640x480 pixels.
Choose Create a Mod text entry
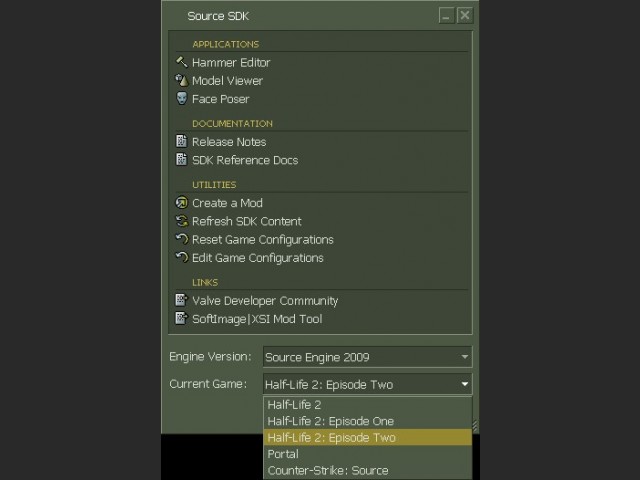pos(227,203)
